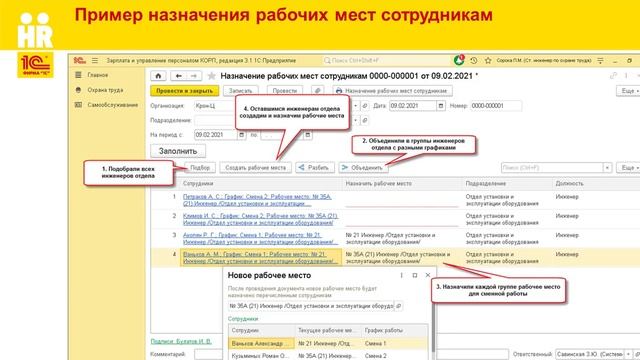Expand the Подразделение dropdown arrow
The image size is (640, 360).
click(x=356, y=120)
